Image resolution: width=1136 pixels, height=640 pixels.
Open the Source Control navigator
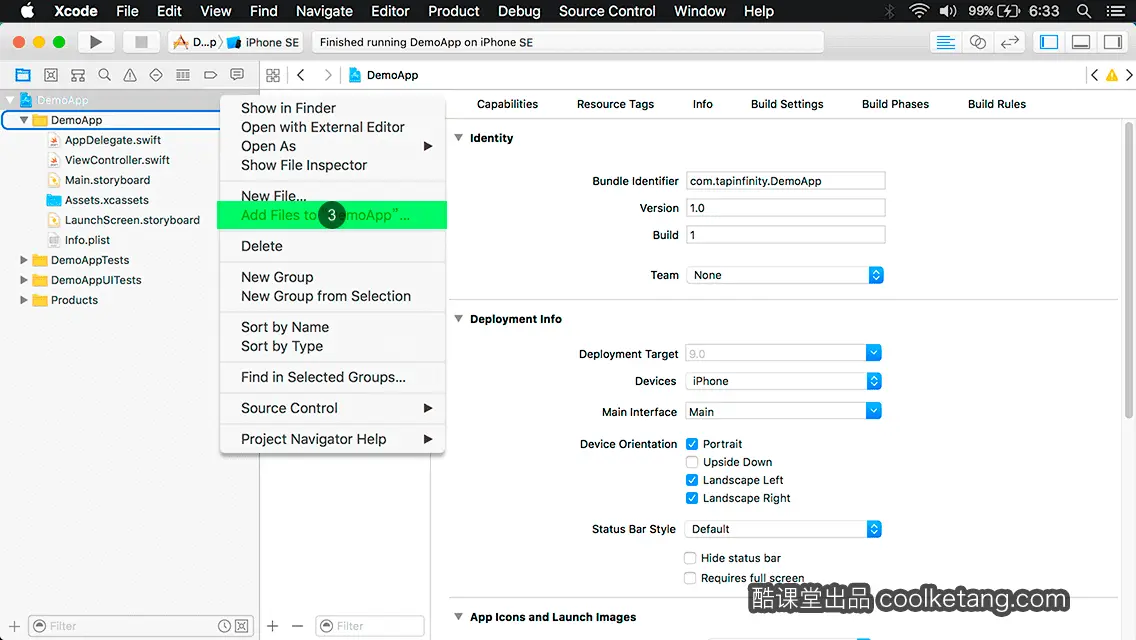tap(51, 75)
